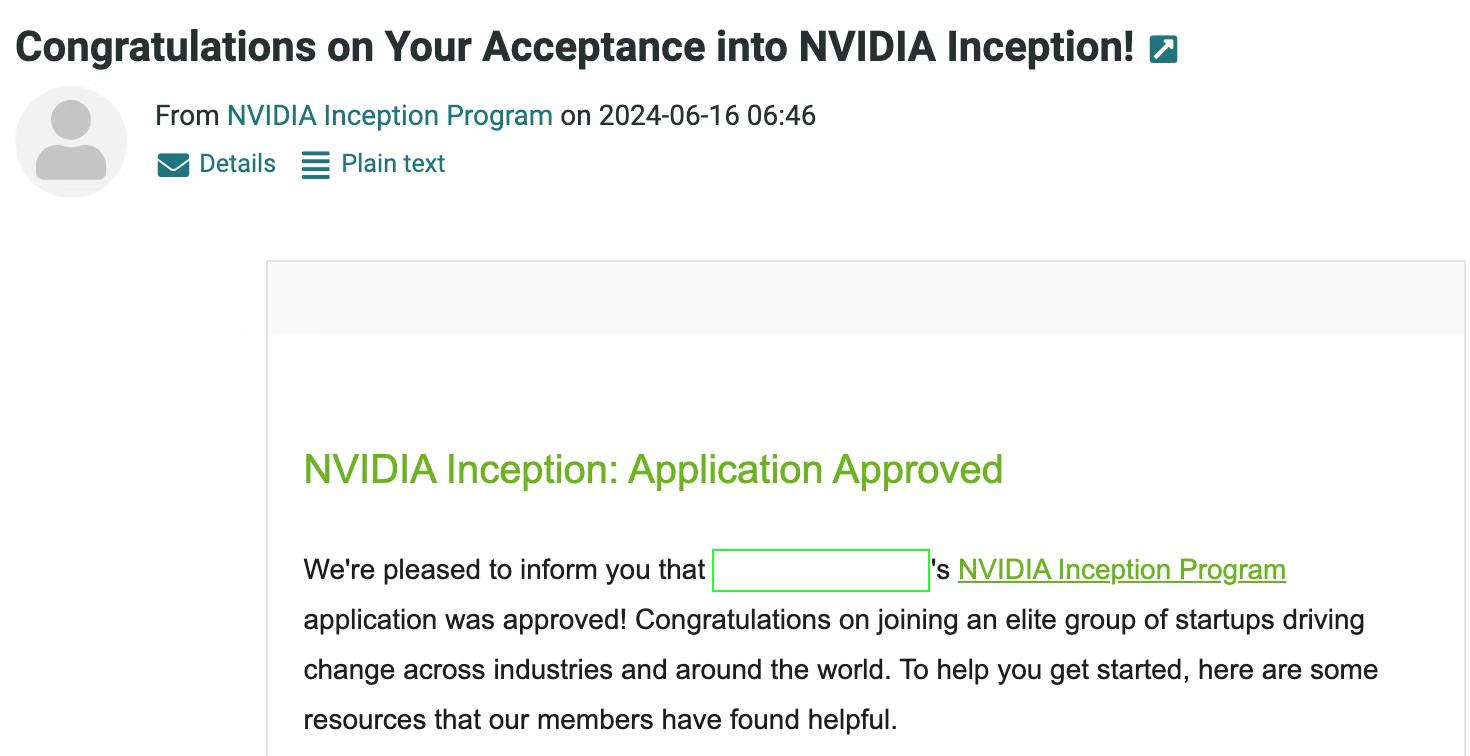The width and height of the screenshot is (1470, 756).
Task: Click the empty green-outlined box
Action: tap(820, 570)
